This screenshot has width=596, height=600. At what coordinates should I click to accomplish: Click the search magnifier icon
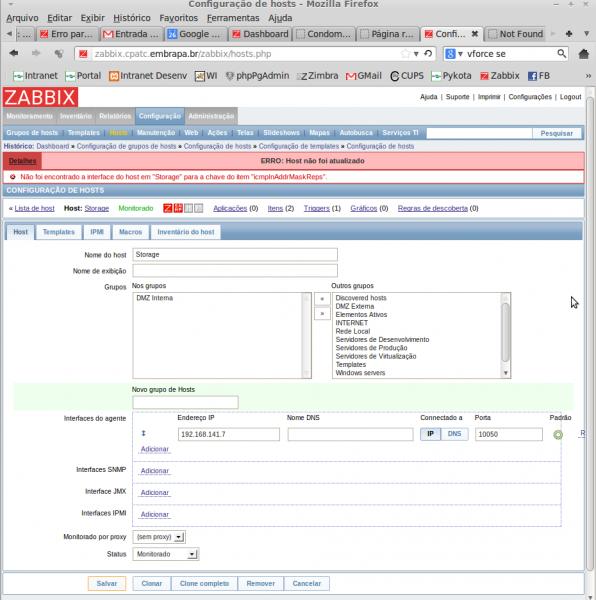click(561, 54)
